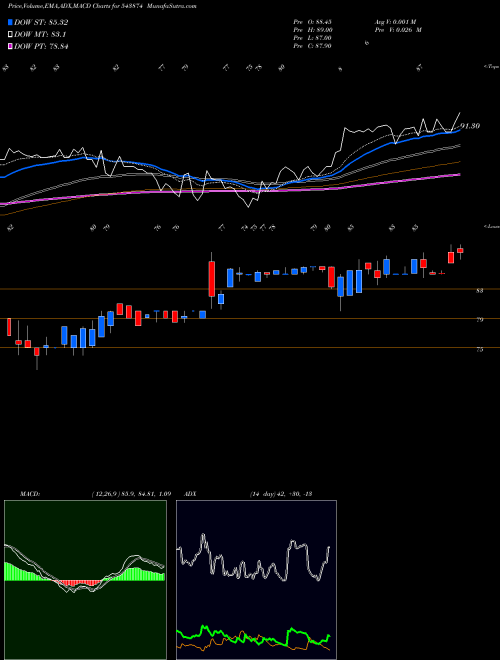Viewport: 500px width, 660px height.
Task: Click the 'Pre O: 88.45' value
Action: pyautogui.click(x=313, y=22)
